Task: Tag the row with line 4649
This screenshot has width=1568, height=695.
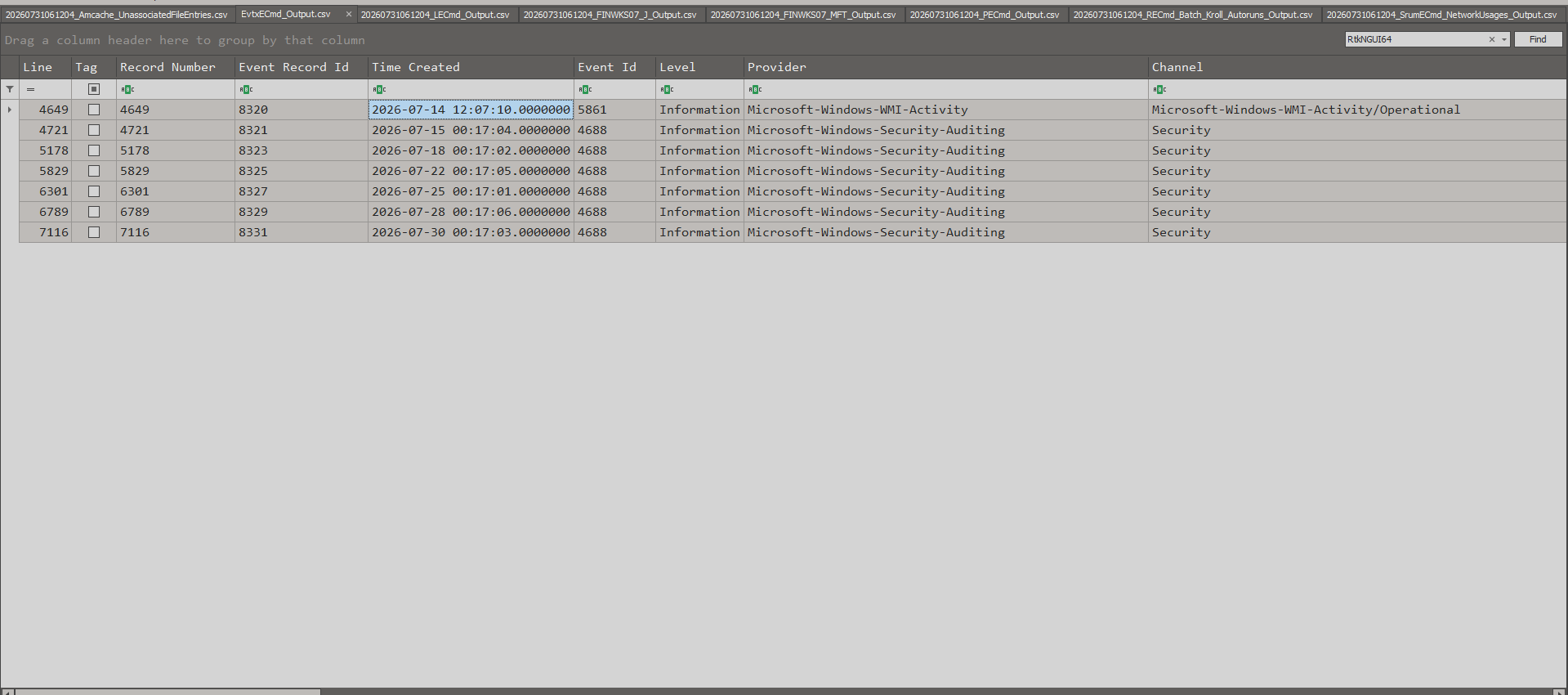Action: tap(94, 110)
